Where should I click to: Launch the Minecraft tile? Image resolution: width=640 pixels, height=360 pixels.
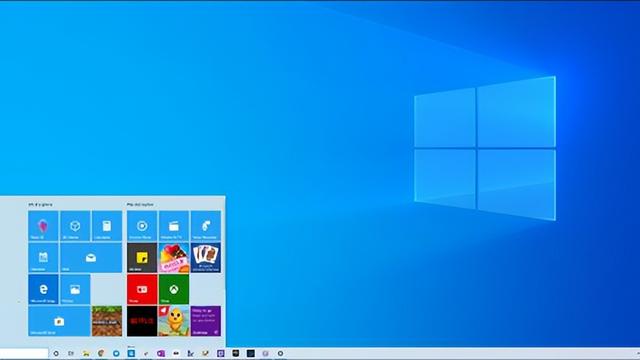click(x=107, y=321)
